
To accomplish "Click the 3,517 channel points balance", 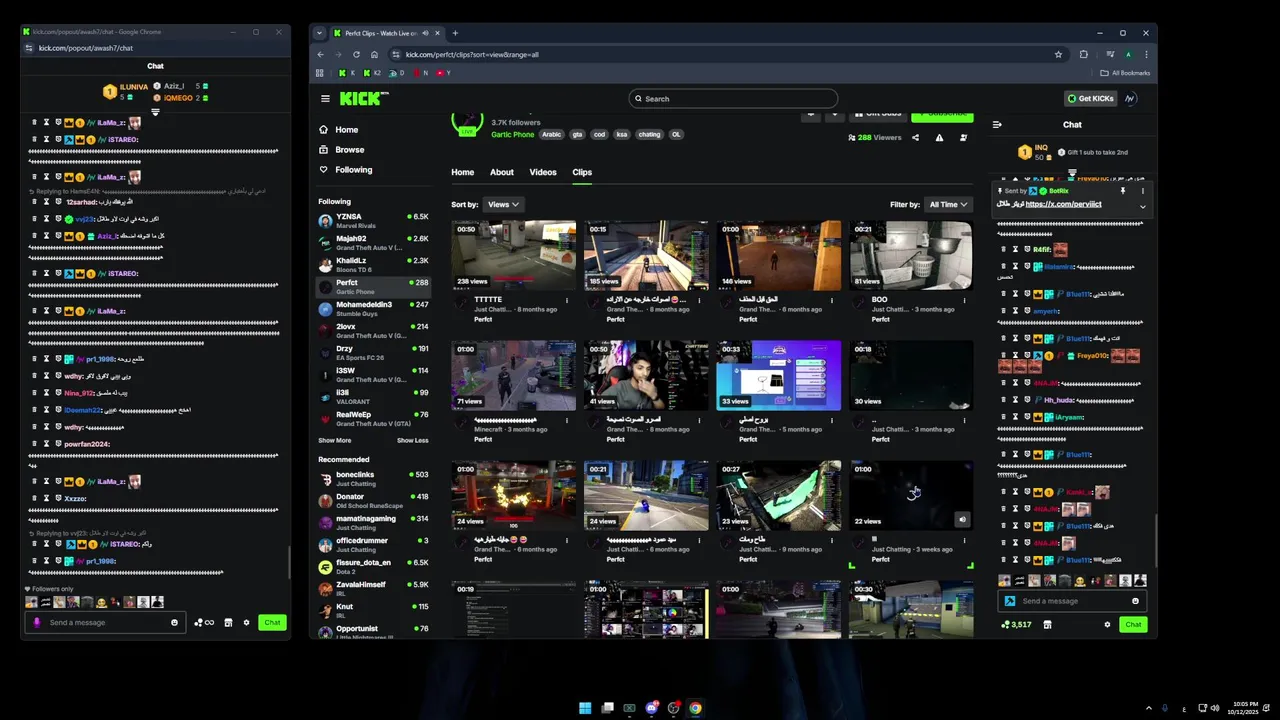I will (1016, 625).
